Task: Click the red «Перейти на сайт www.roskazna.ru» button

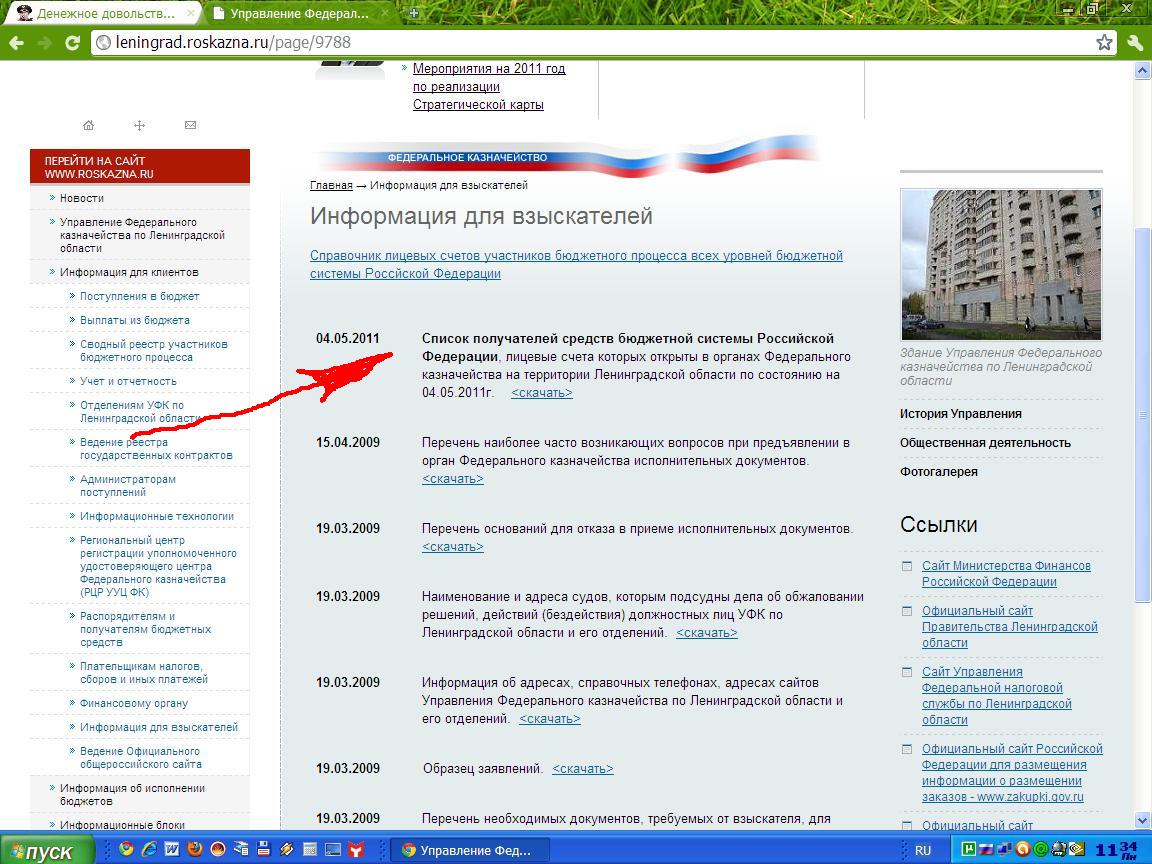Action: (140, 167)
